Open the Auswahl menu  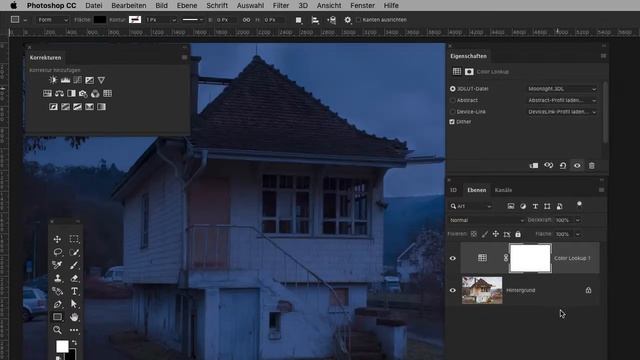pos(250,5)
